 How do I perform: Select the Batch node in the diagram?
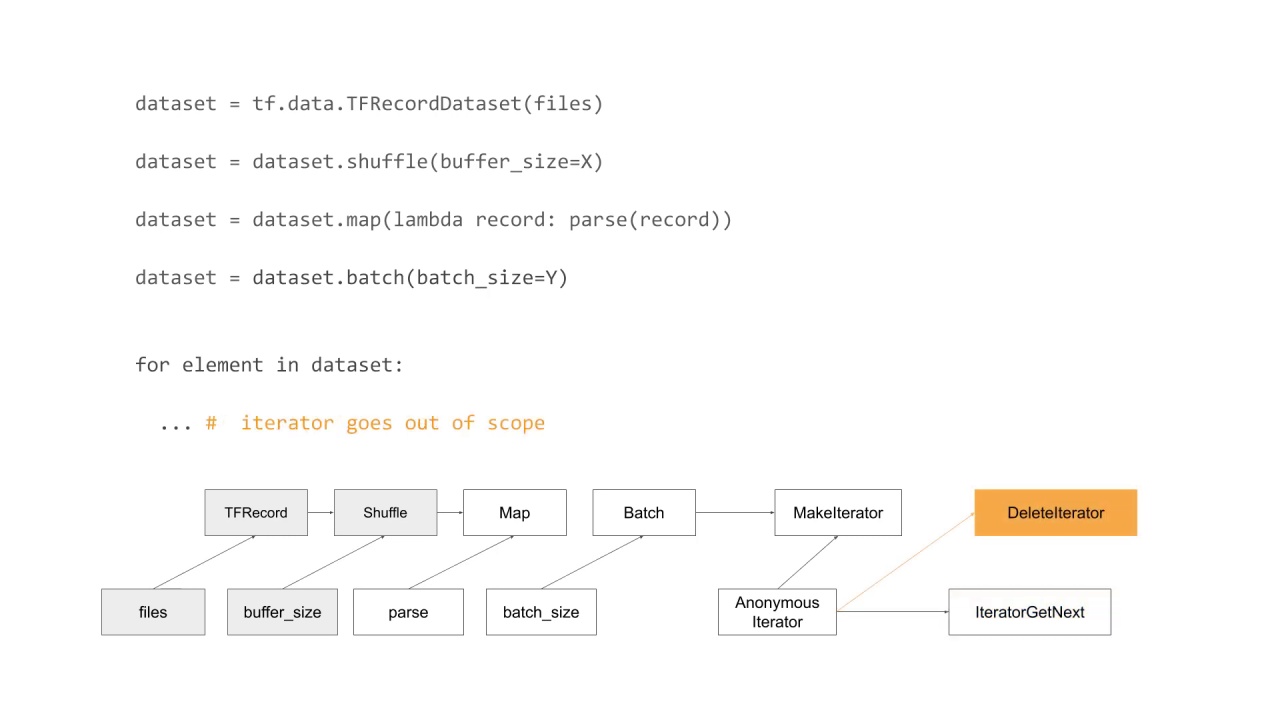pyautogui.click(x=644, y=512)
